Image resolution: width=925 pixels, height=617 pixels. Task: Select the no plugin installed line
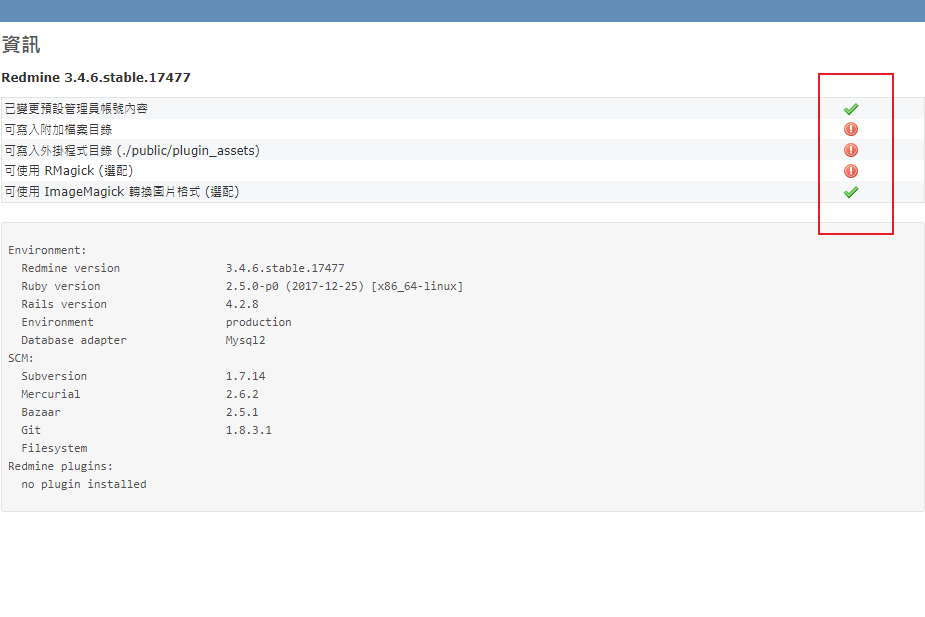click(84, 484)
